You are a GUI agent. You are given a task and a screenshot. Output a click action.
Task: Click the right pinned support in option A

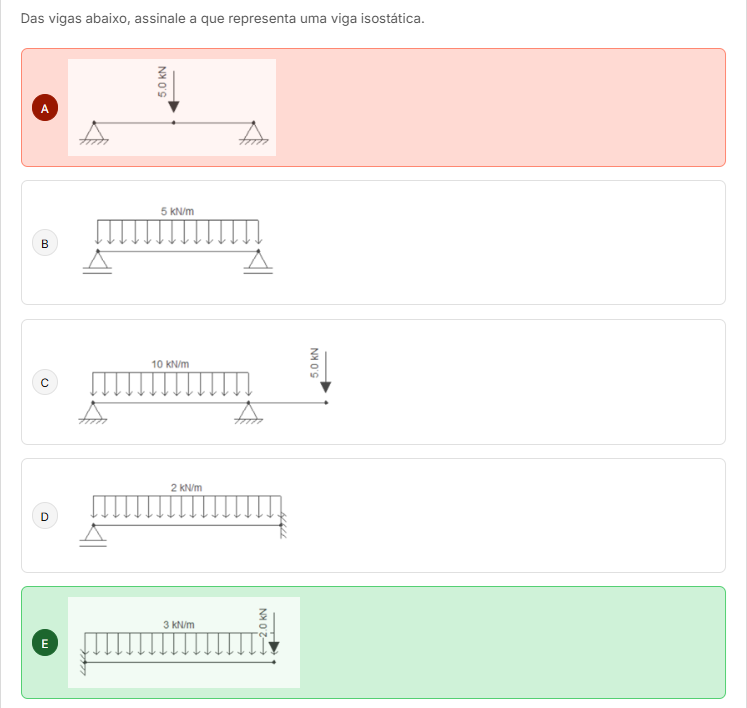(255, 133)
